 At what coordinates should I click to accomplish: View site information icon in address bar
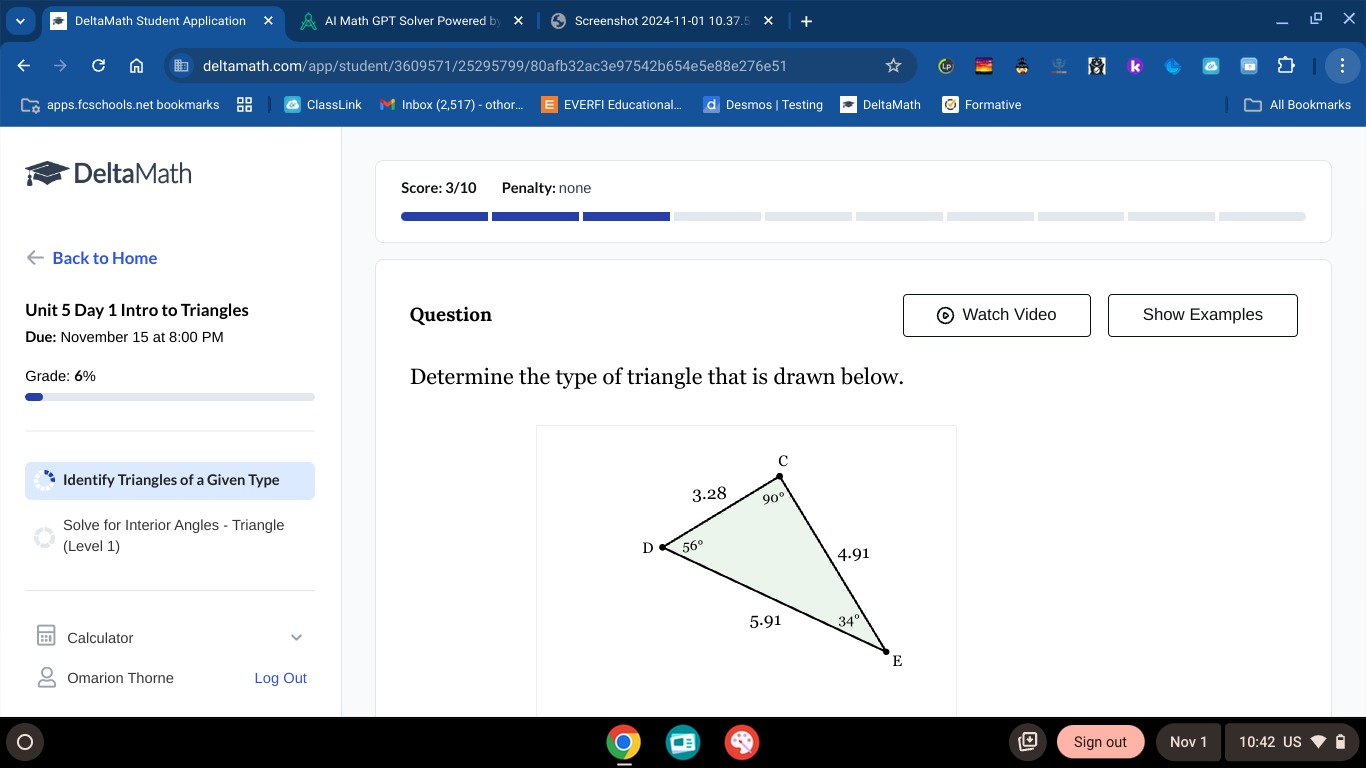tap(181, 66)
